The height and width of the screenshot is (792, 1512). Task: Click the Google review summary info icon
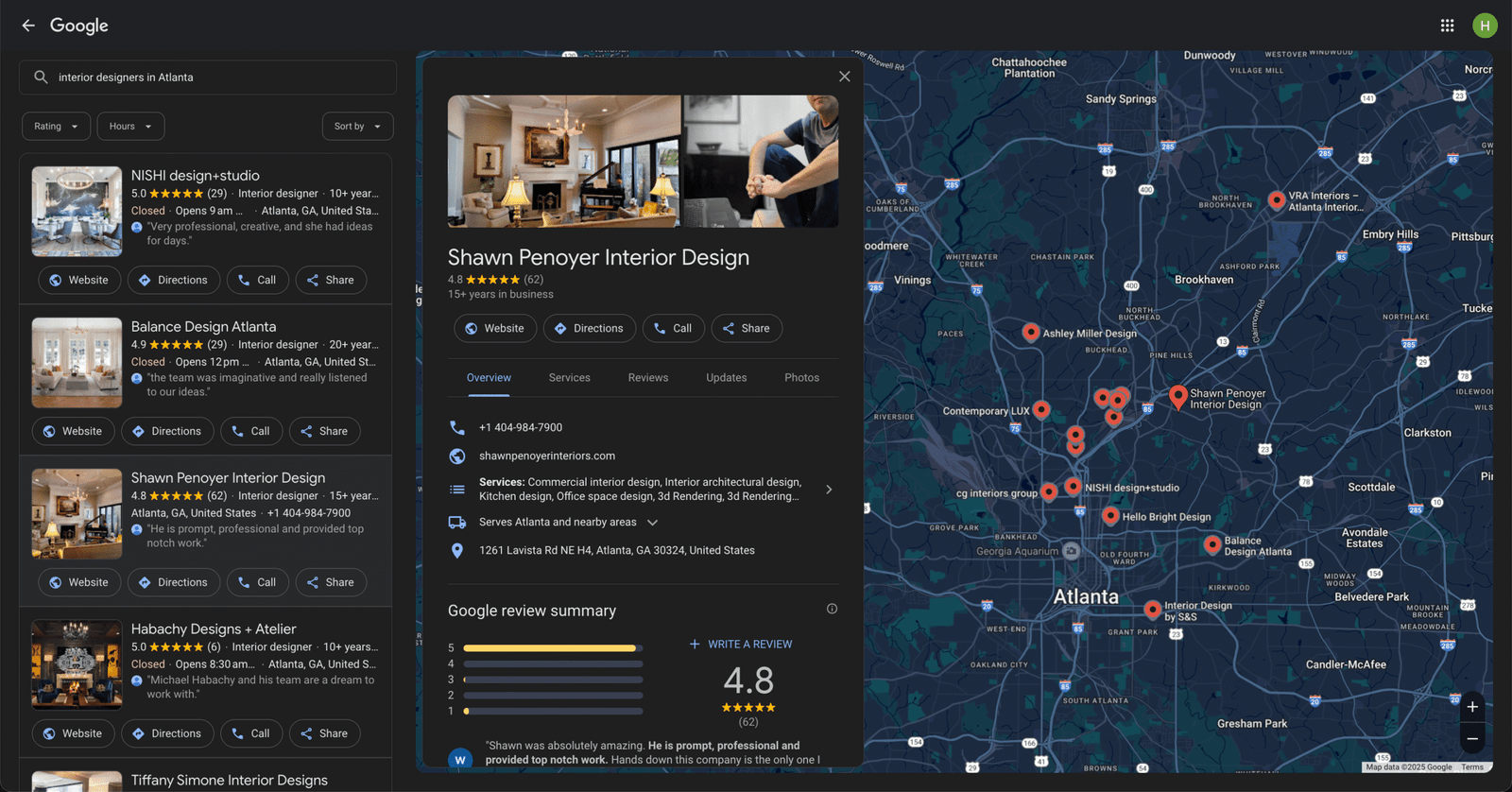832,609
